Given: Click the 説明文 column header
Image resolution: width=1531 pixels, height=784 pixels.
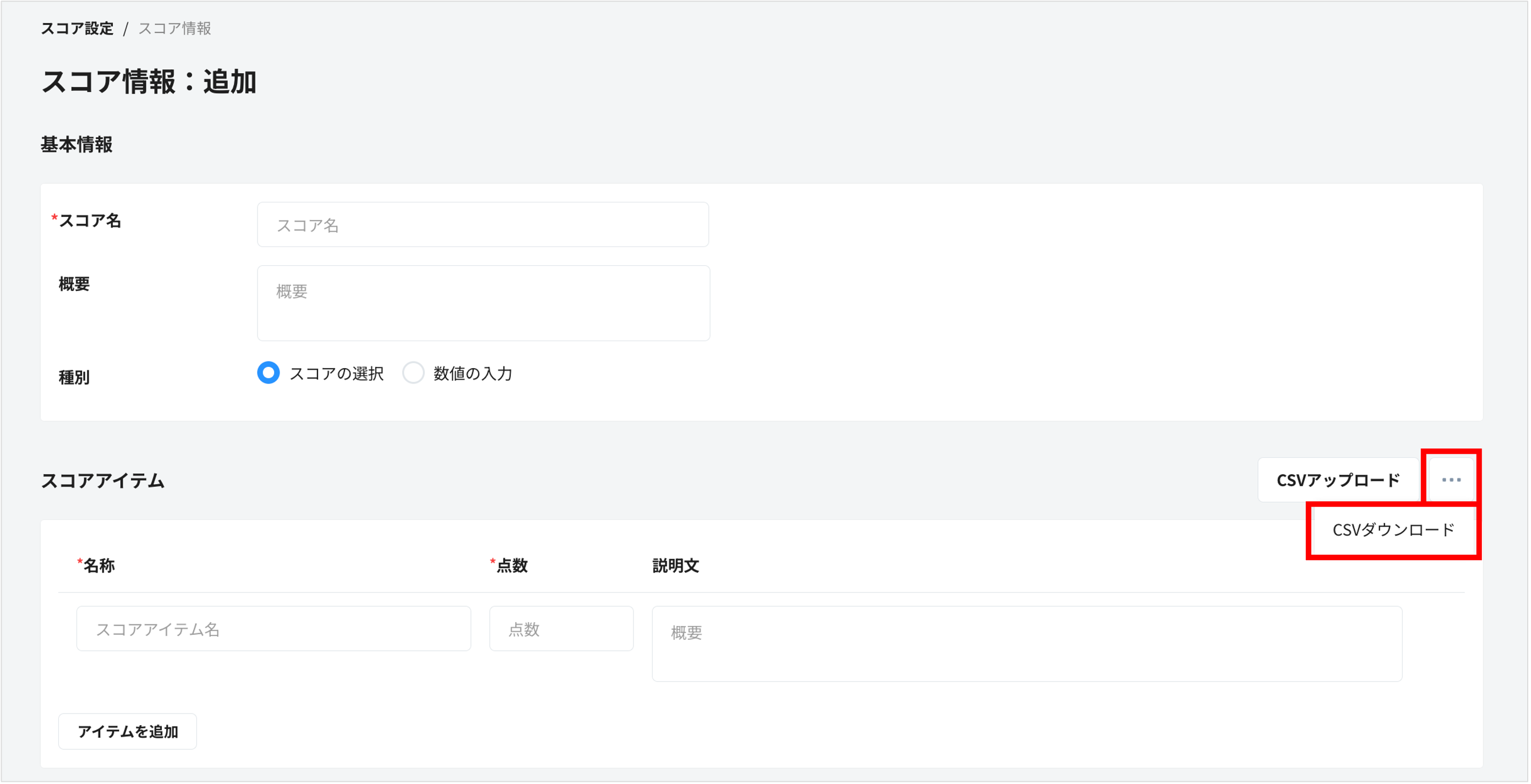Looking at the screenshot, I should [x=675, y=565].
